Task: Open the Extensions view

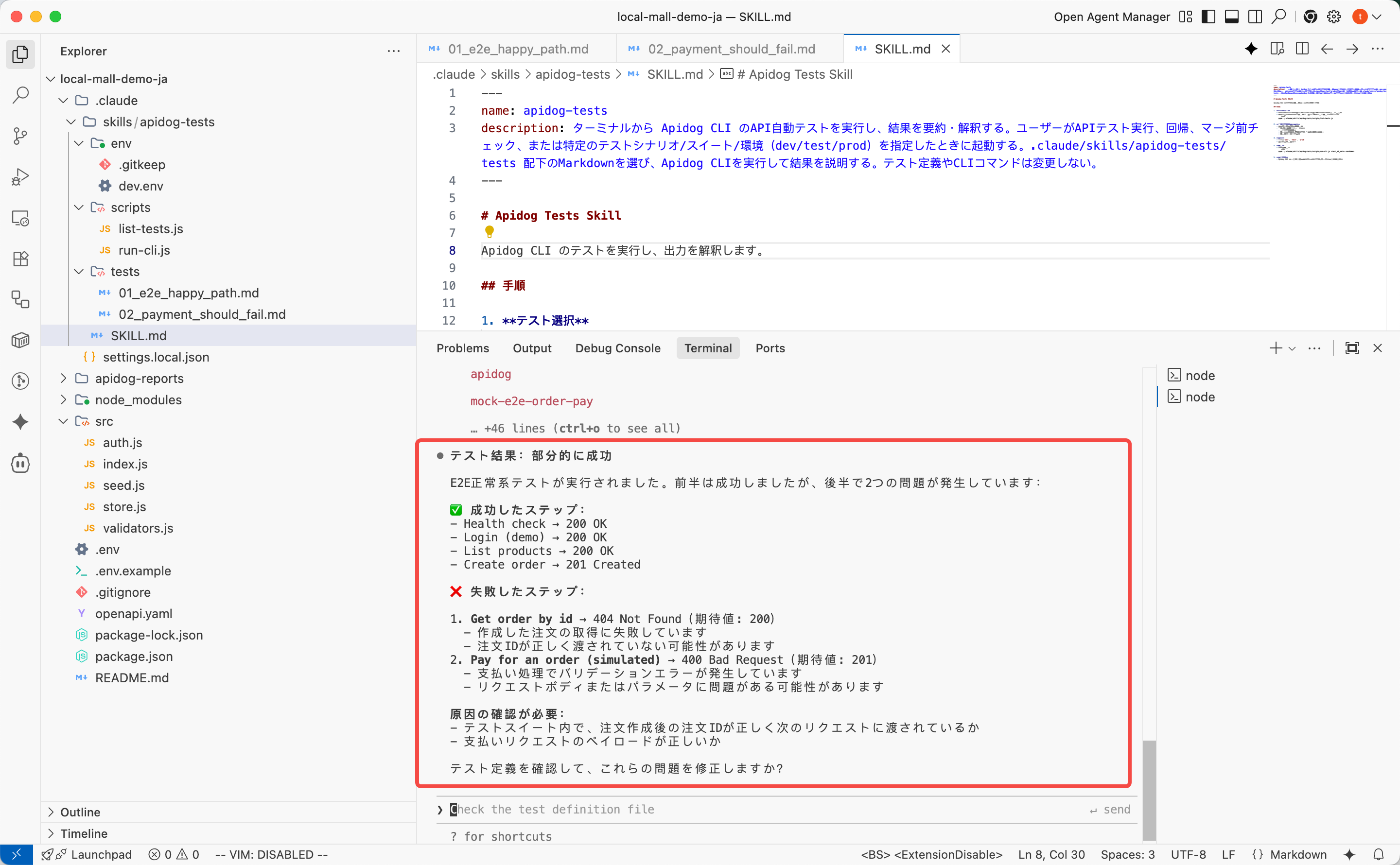Action: coord(20,258)
